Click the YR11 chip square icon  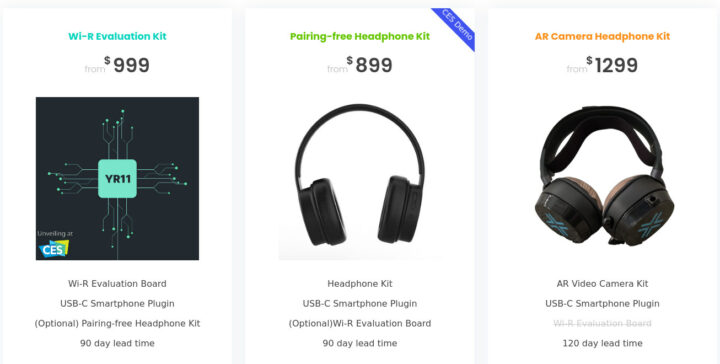click(117, 179)
